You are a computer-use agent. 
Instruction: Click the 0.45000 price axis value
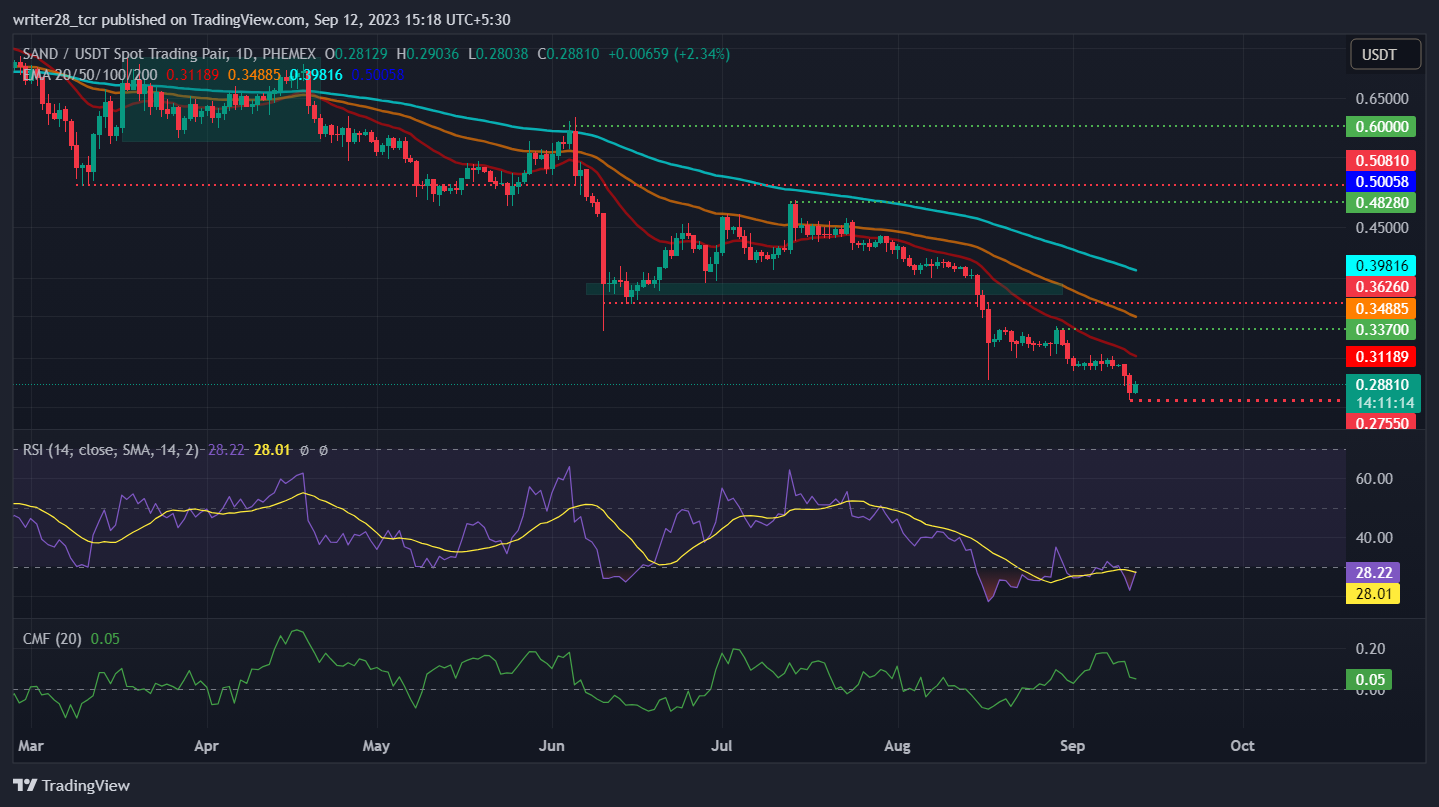pyautogui.click(x=1383, y=227)
